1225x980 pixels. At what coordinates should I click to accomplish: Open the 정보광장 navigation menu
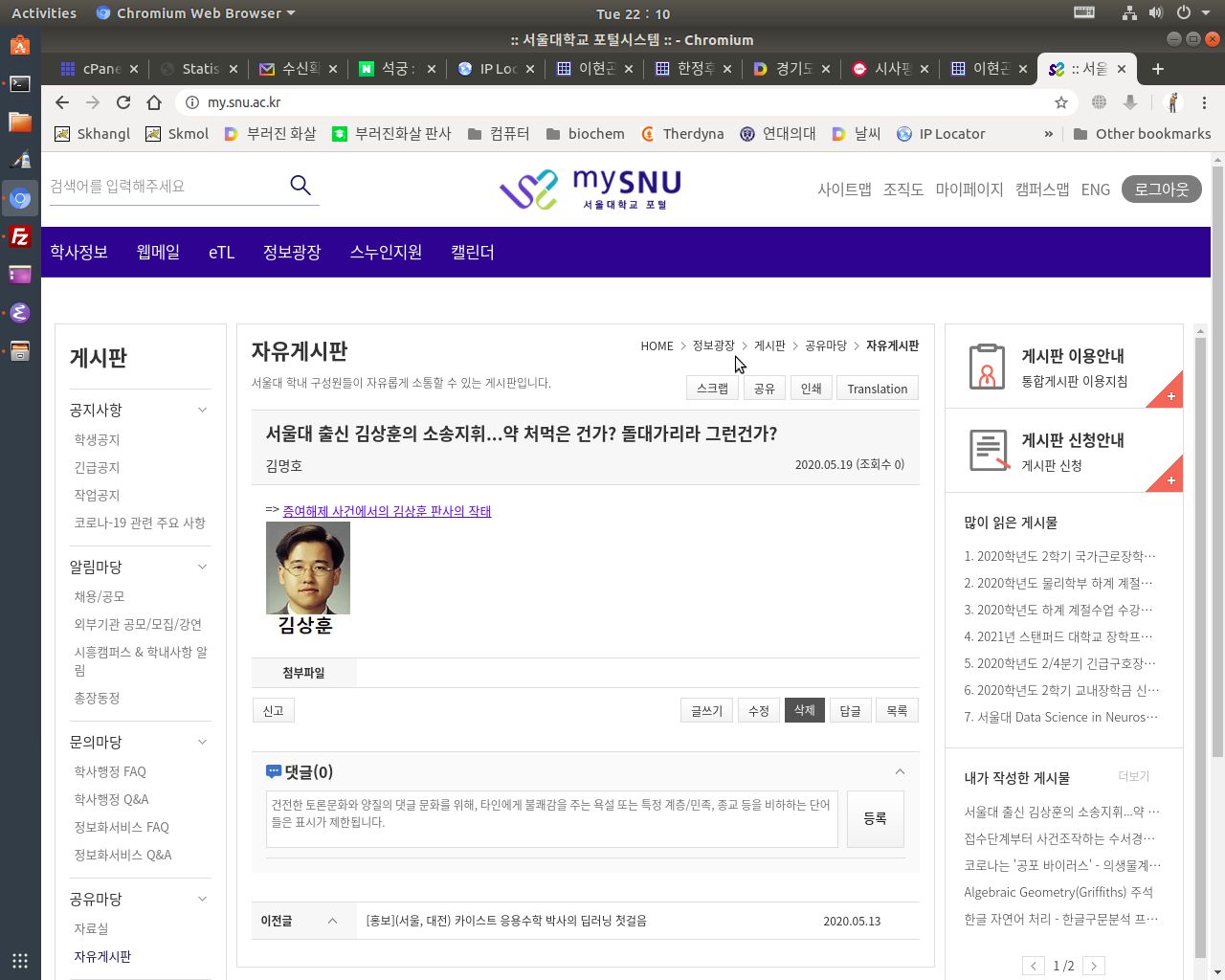(292, 253)
